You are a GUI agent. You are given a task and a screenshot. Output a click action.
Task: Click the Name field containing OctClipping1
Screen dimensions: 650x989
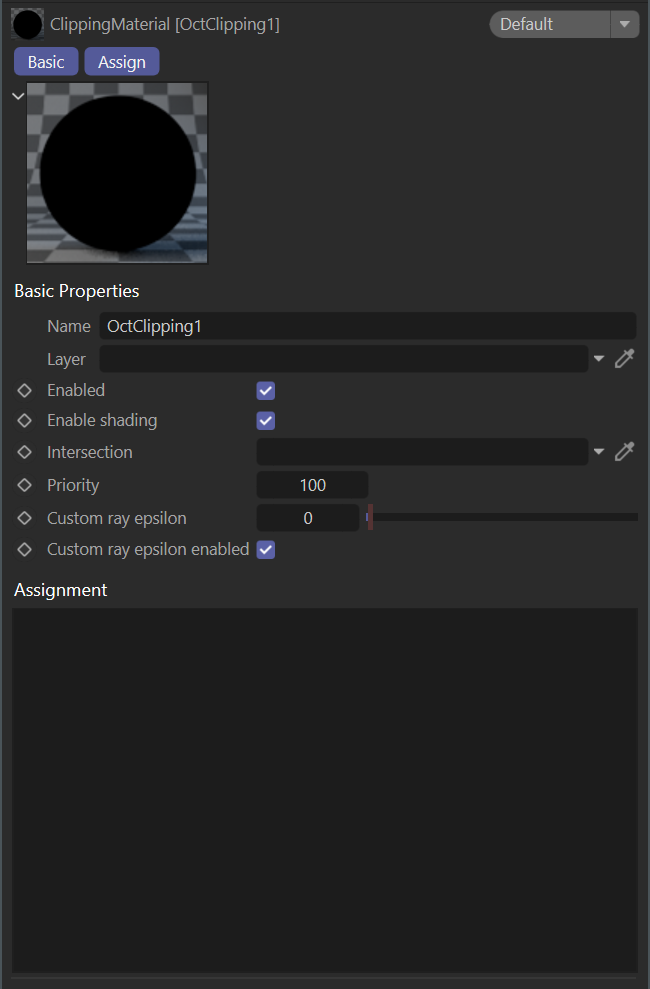[367, 326]
